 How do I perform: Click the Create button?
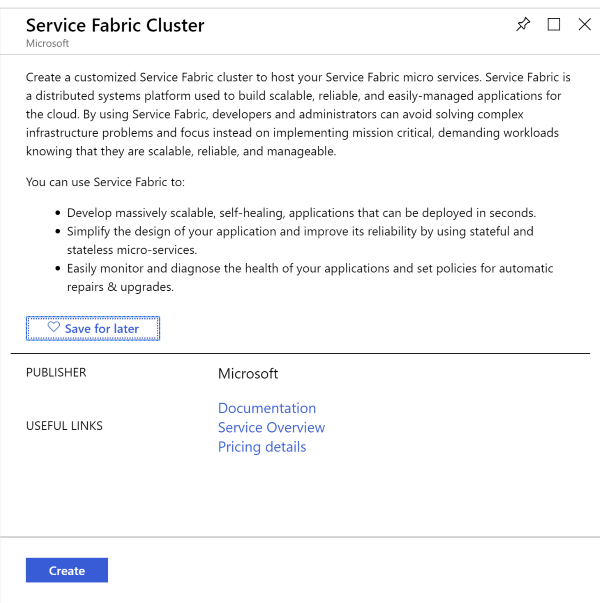click(x=67, y=571)
